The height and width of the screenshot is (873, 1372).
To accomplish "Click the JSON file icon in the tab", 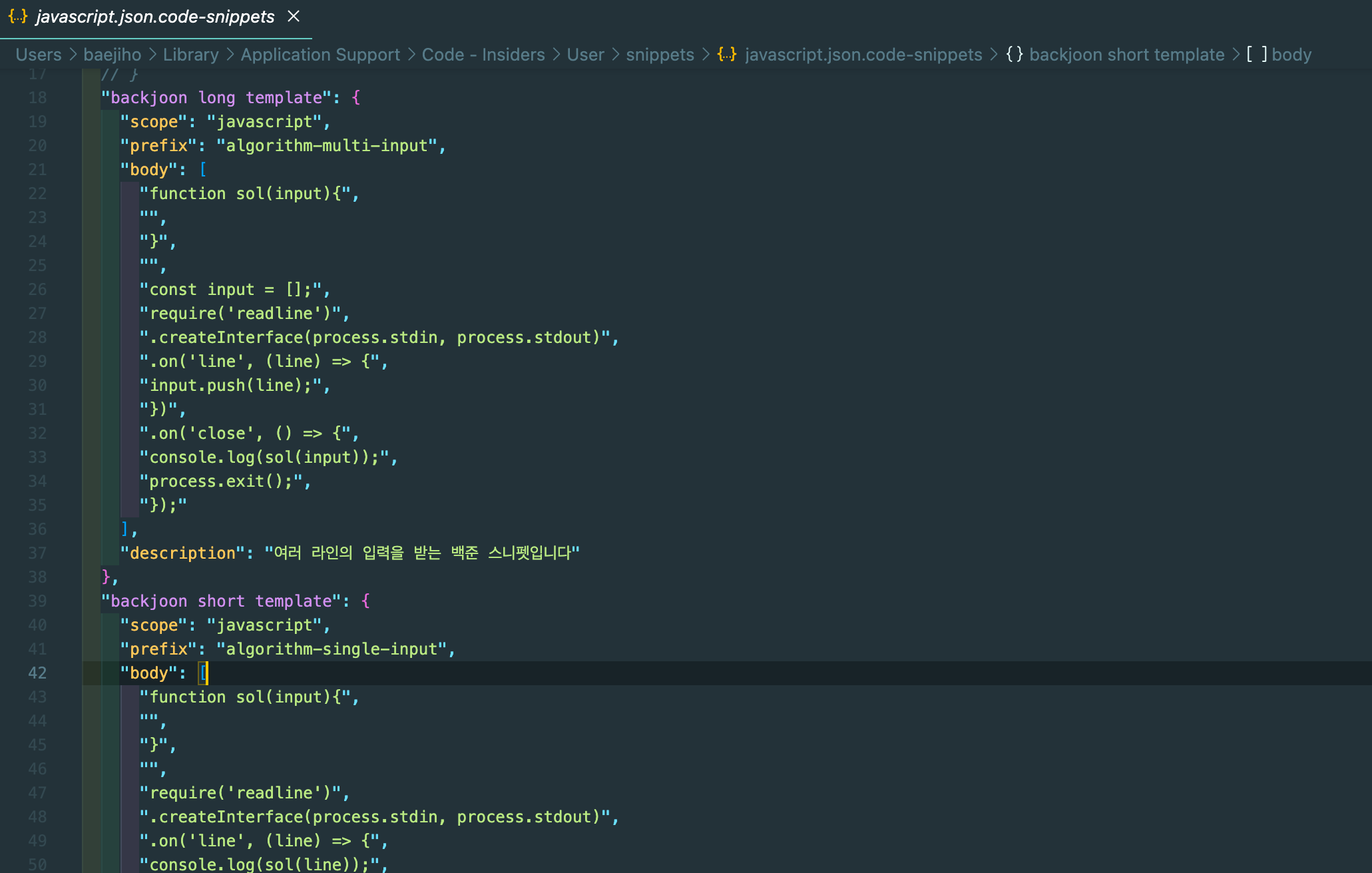I will tap(18, 16).
